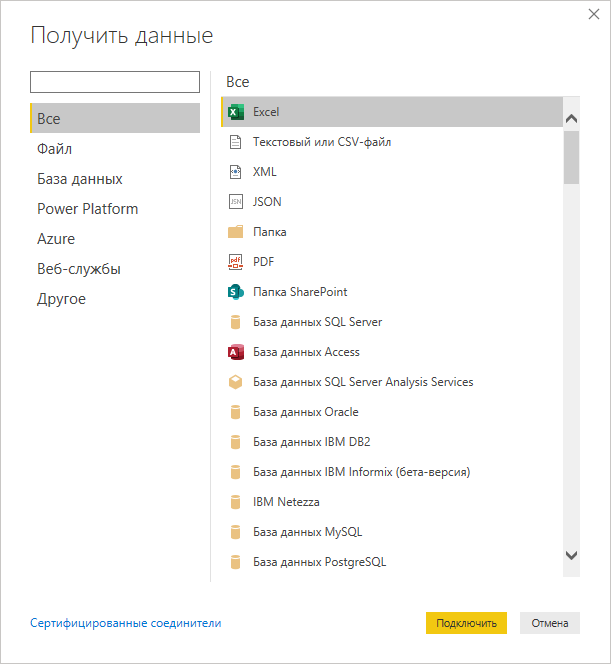Select the Все category
This screenshot has height=664, width=611.
115,118
